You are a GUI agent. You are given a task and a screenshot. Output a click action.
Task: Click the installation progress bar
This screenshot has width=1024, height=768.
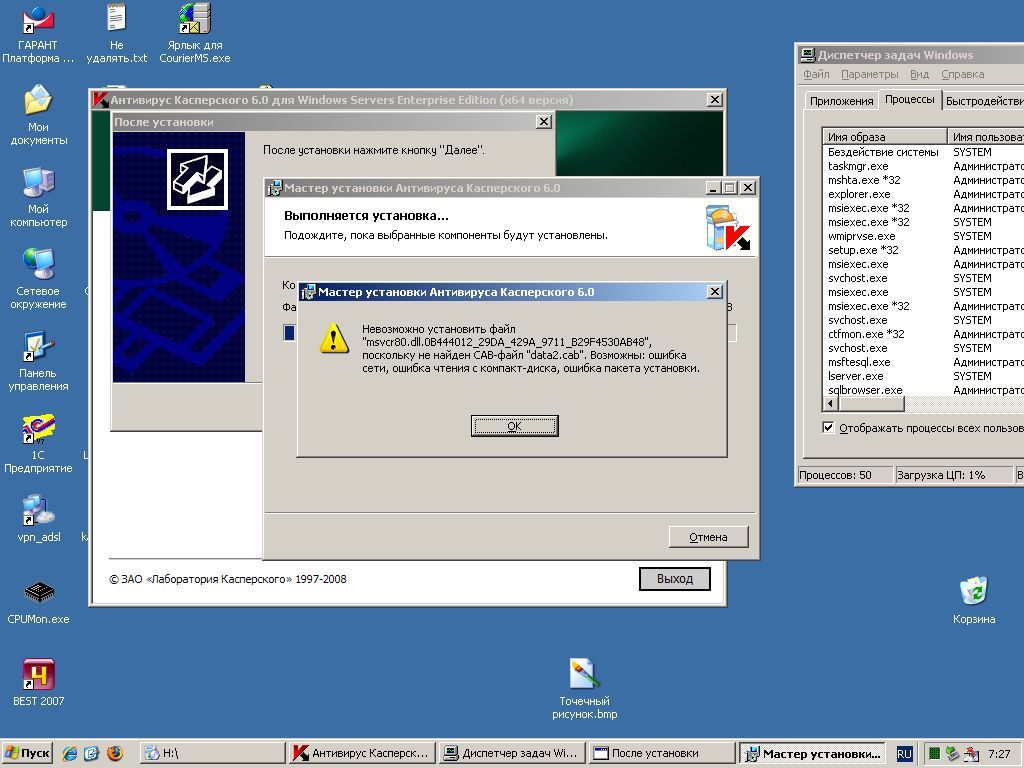click(509, 333)
